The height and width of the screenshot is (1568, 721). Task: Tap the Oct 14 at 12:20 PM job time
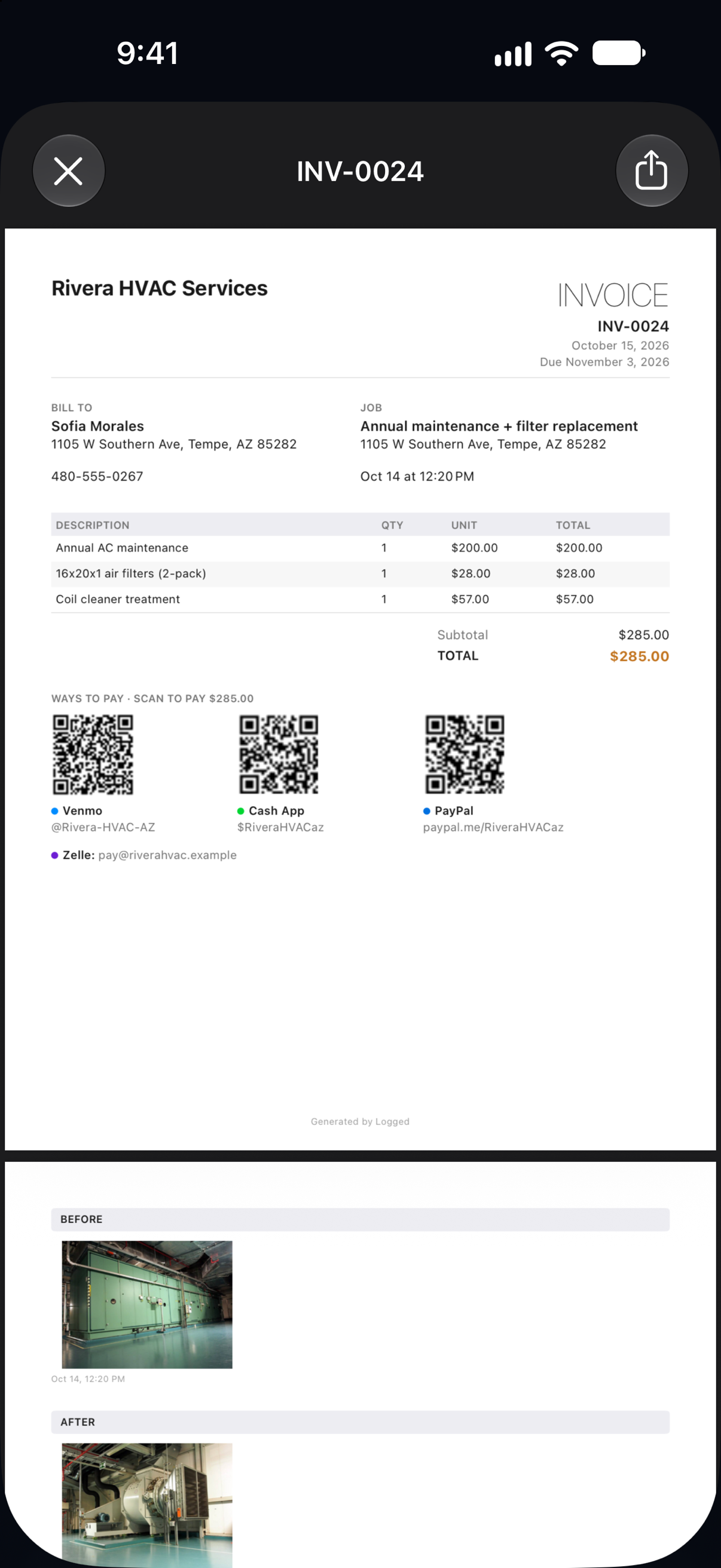417,477
